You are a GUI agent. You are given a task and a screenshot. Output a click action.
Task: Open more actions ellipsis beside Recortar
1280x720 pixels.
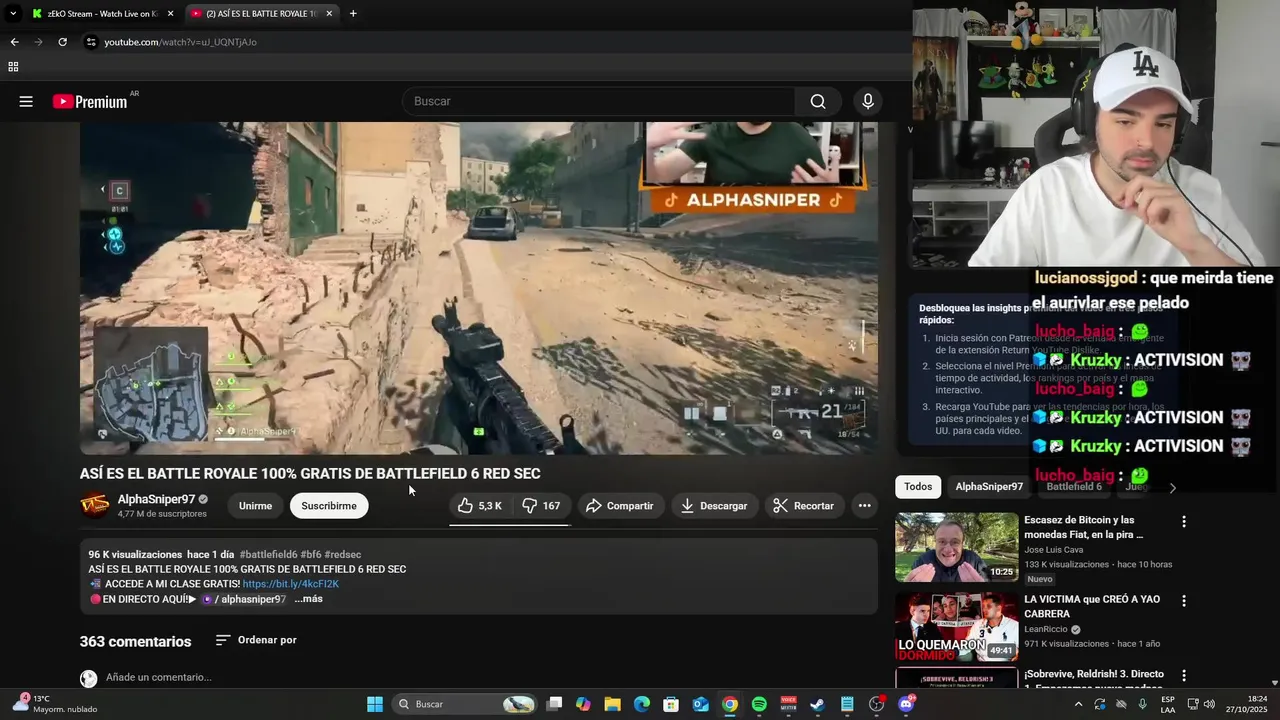point(864,506)
